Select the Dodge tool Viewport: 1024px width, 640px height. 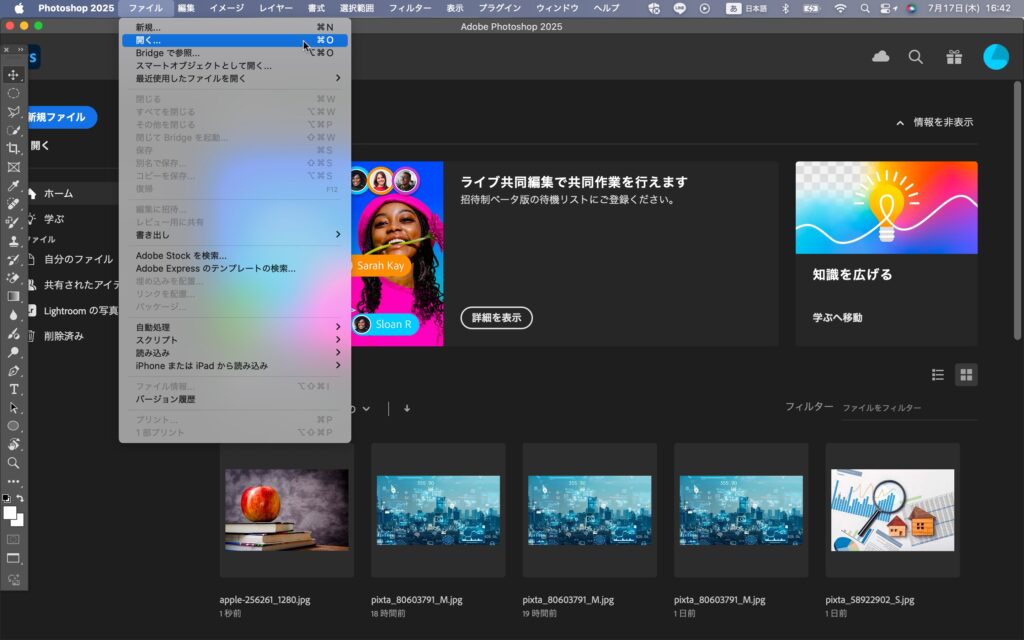pyautogui.click(x=13, y=352)
